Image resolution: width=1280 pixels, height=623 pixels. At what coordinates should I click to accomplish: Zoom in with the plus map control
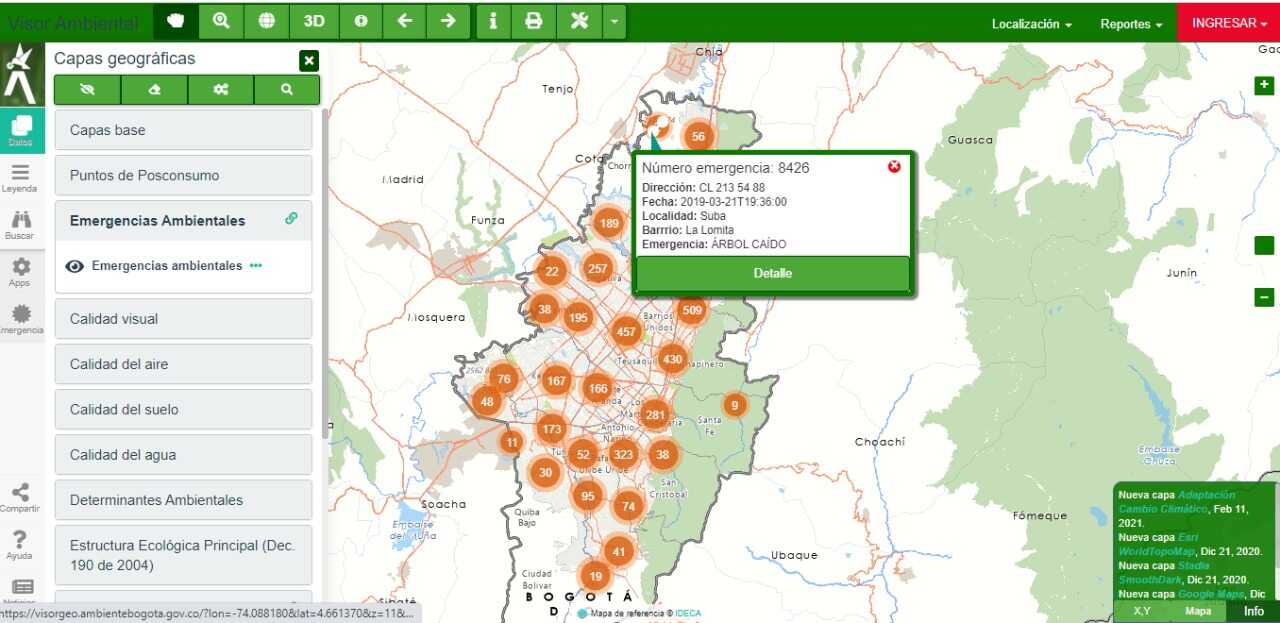click(1264, 86)
